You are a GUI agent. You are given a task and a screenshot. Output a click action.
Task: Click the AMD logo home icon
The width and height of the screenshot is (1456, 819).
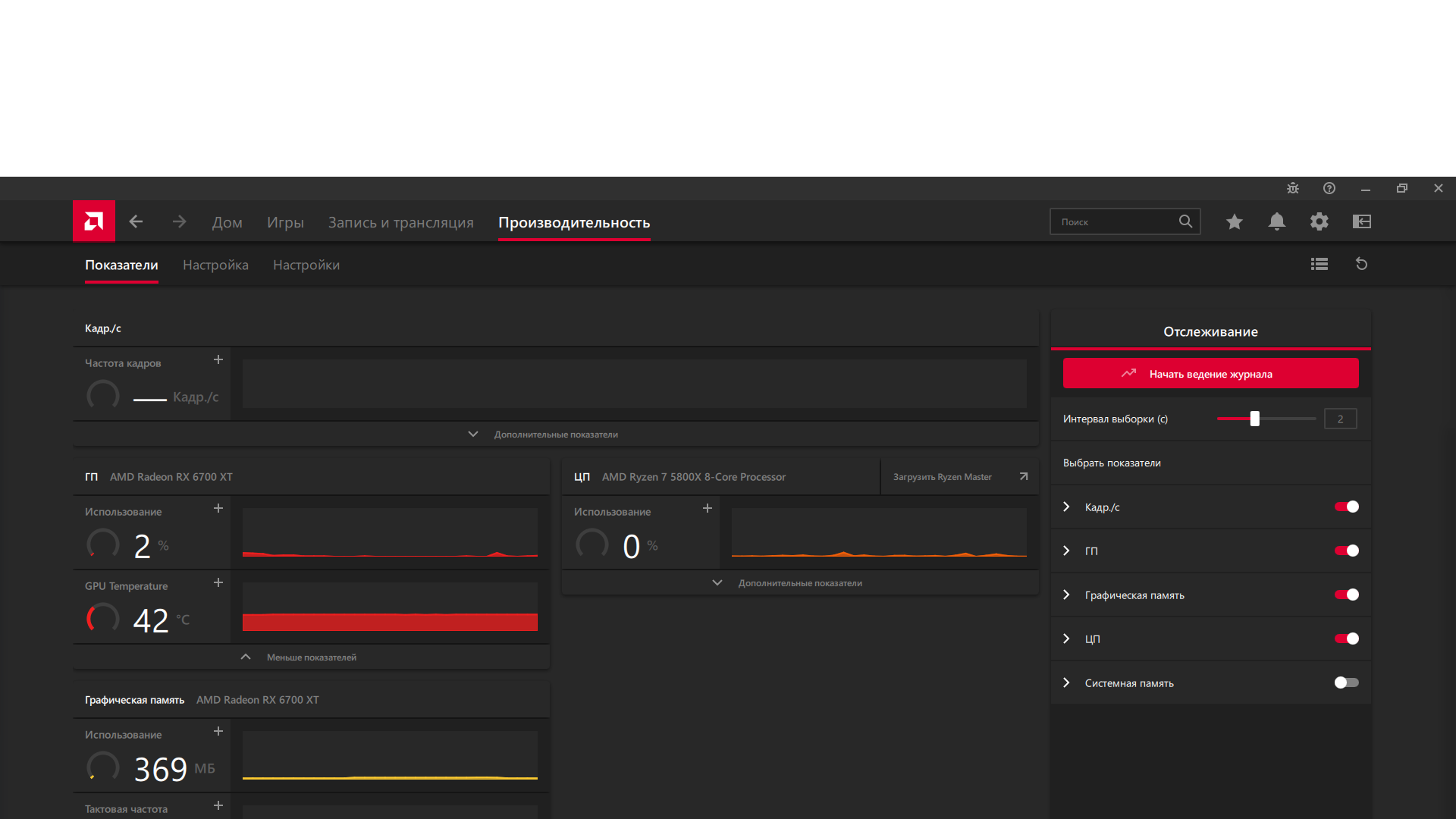[x=94, y=221]
